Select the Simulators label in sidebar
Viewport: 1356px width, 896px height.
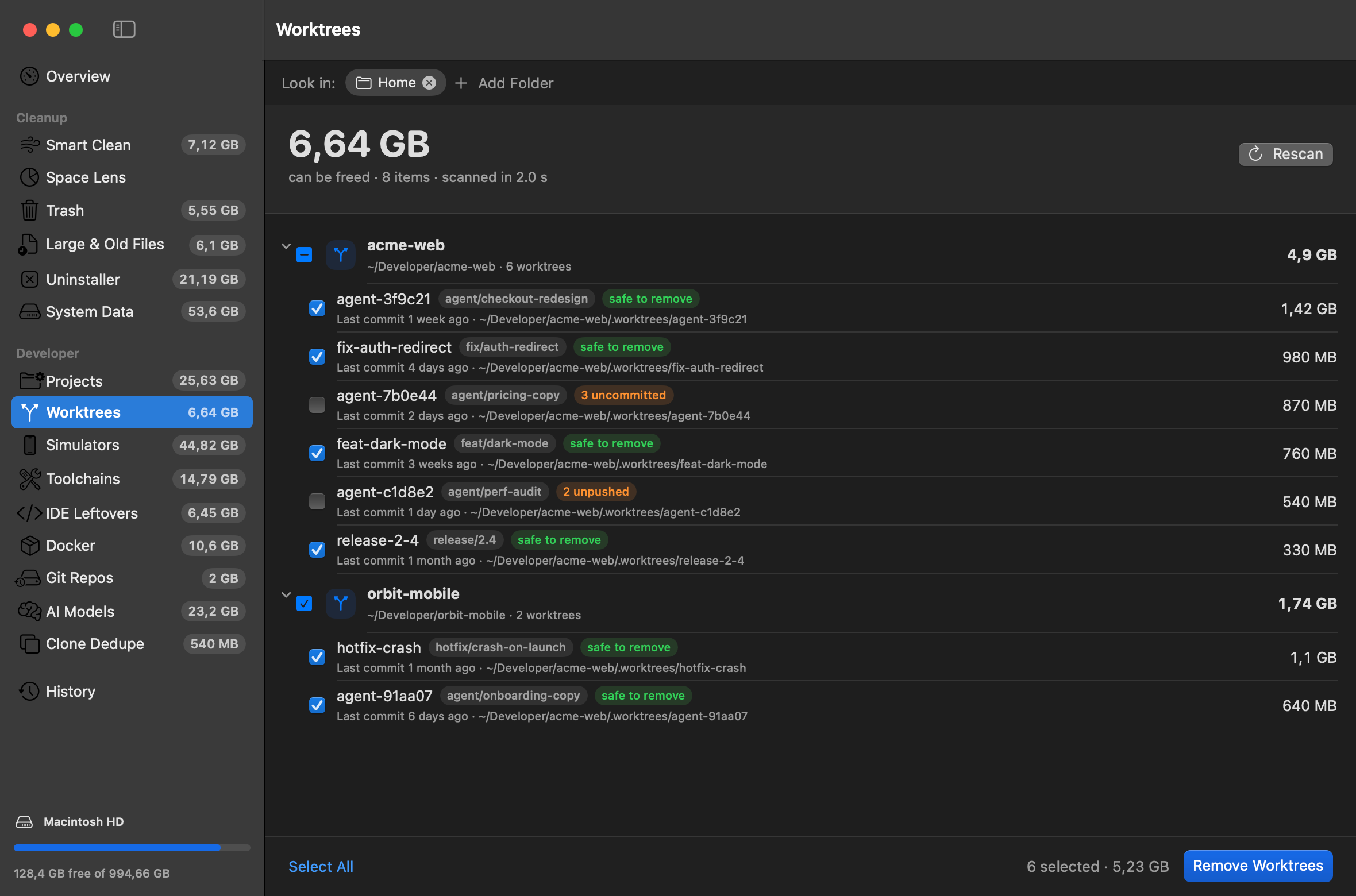(83, 445)
